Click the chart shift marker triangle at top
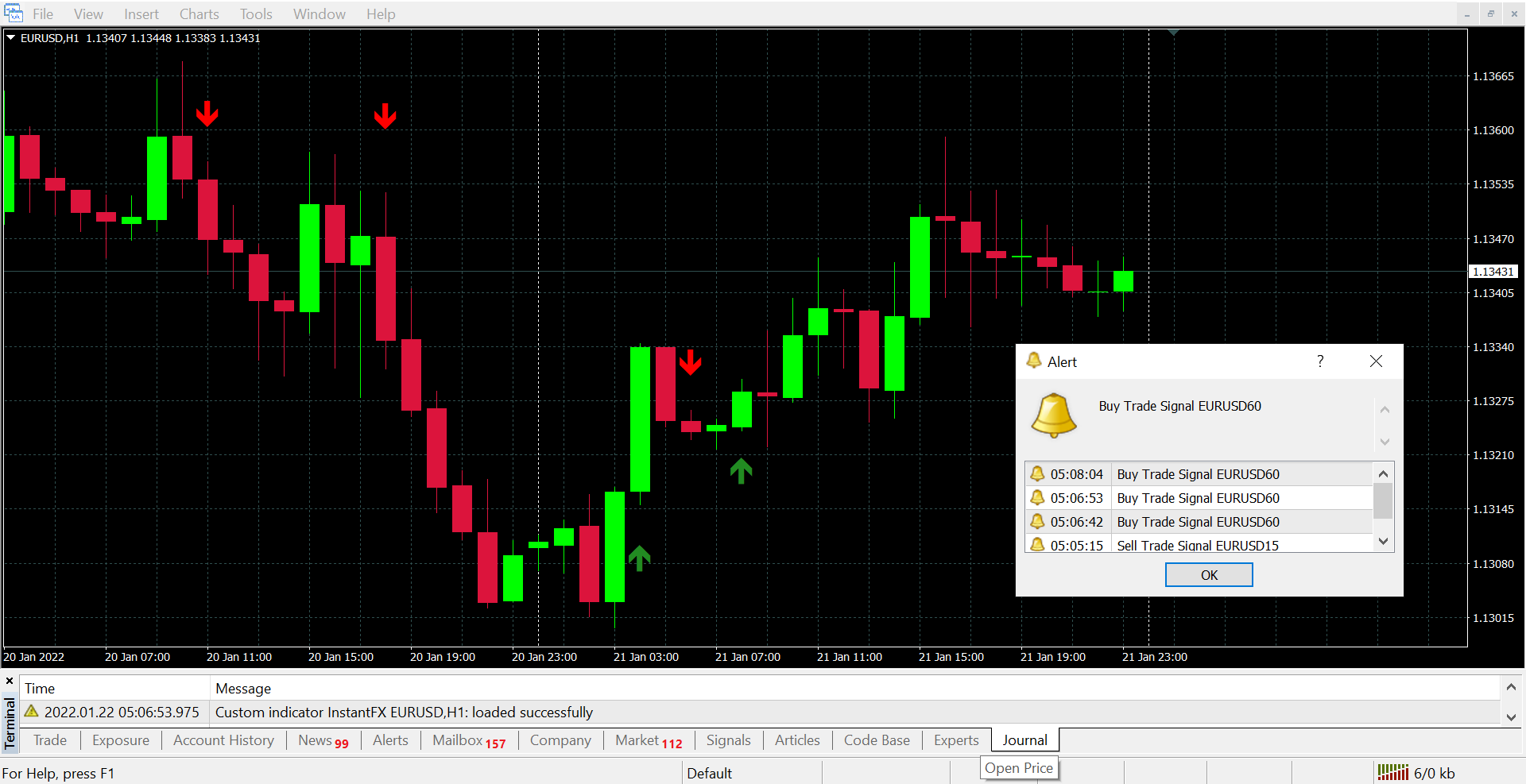The image size is (1526, 784). tap(1173, 33)
